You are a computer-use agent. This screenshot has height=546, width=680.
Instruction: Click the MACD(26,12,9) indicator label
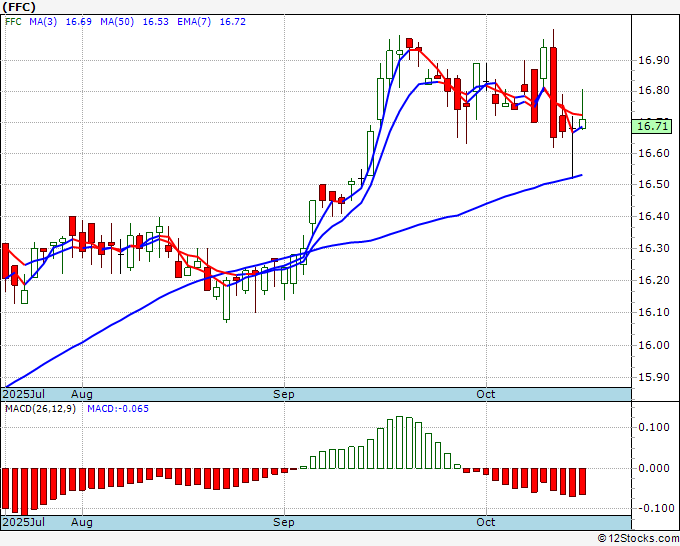pos(40,409)
